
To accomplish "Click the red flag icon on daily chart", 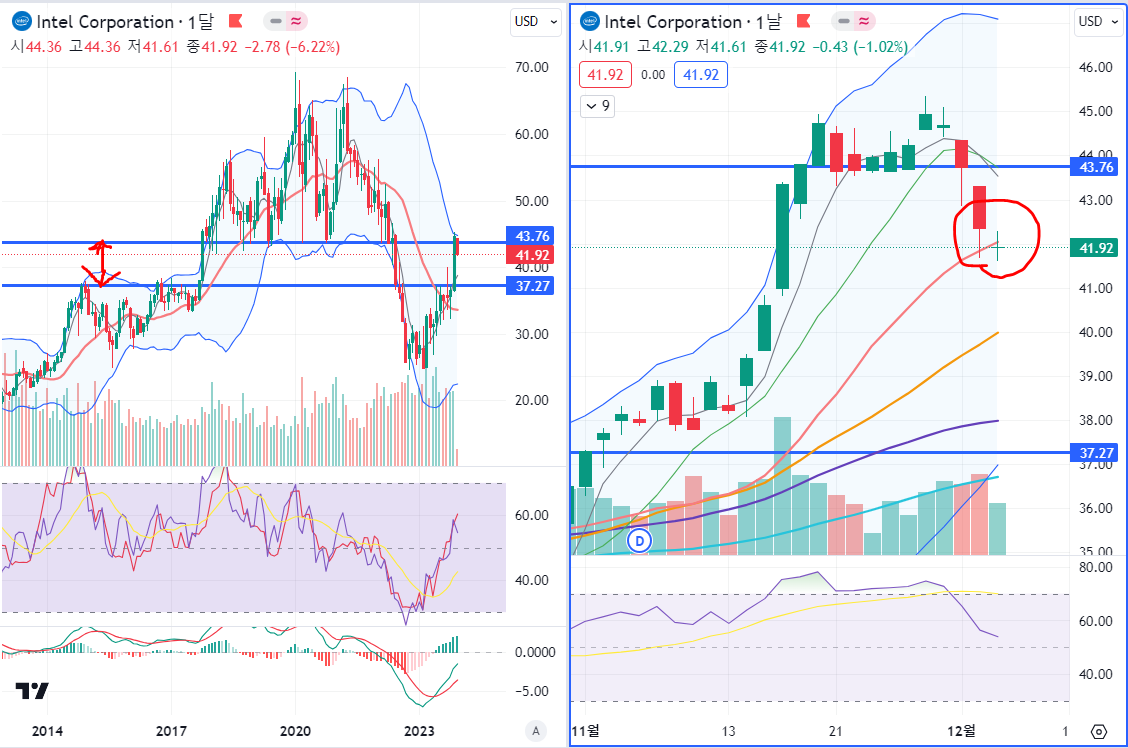I will click(x=804, y=22).
